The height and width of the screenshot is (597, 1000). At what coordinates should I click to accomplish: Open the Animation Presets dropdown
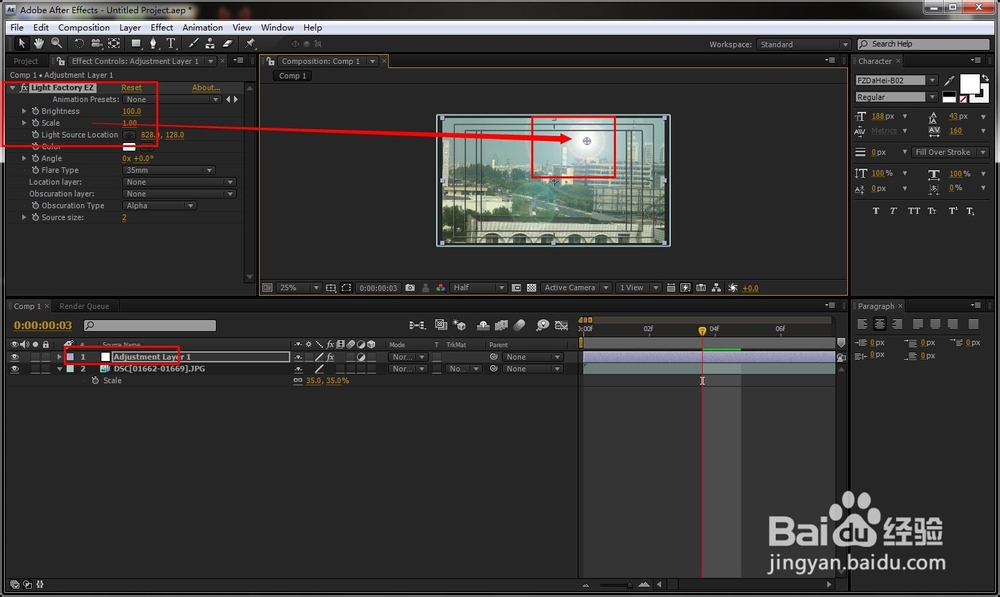171,100
